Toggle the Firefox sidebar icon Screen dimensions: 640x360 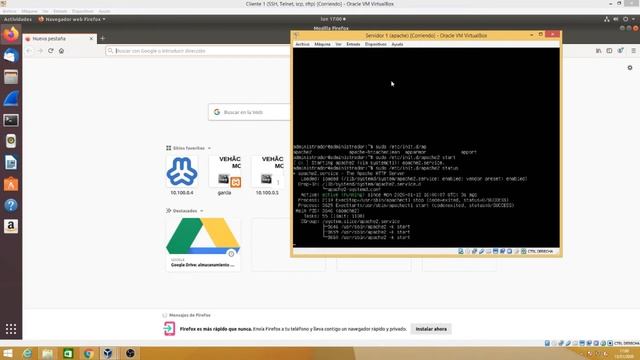tap(609, 51)
